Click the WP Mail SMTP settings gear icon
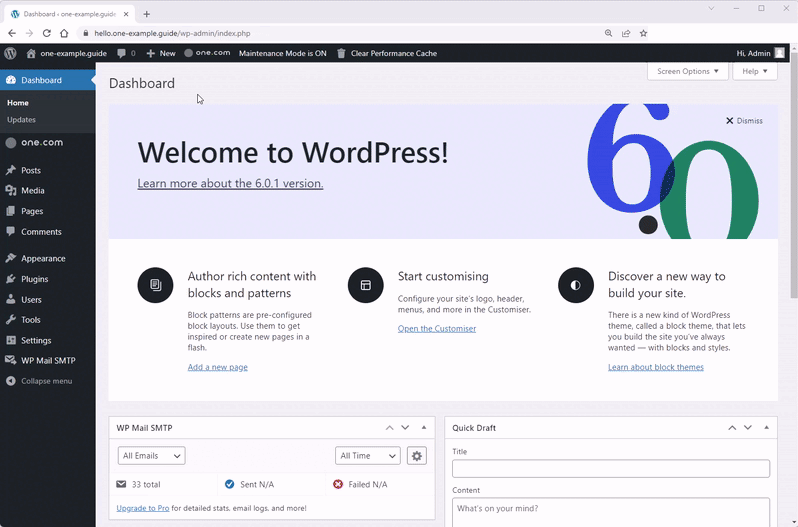 pyautogui.click(x=417, y=456)
